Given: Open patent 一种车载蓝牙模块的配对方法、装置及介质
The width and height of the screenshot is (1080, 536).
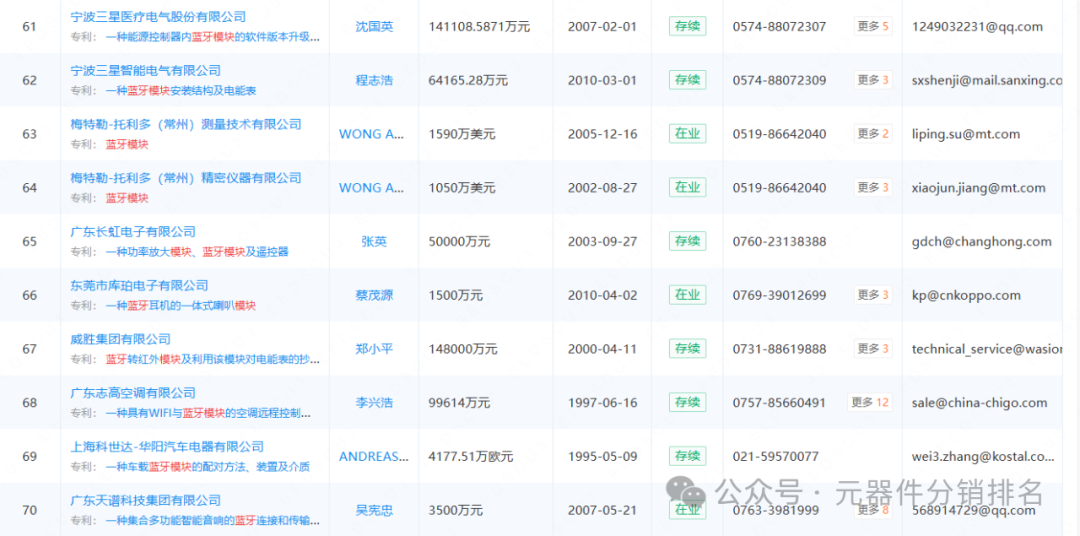Looking at the screenshot, I should coord(208,467).
